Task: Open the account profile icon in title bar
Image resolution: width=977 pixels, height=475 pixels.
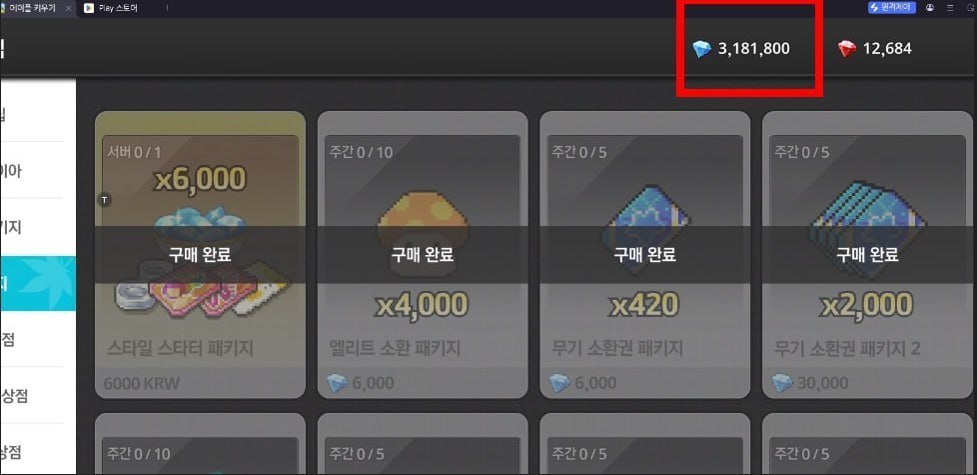Action: pyautogui.click(x=930, y=7)
